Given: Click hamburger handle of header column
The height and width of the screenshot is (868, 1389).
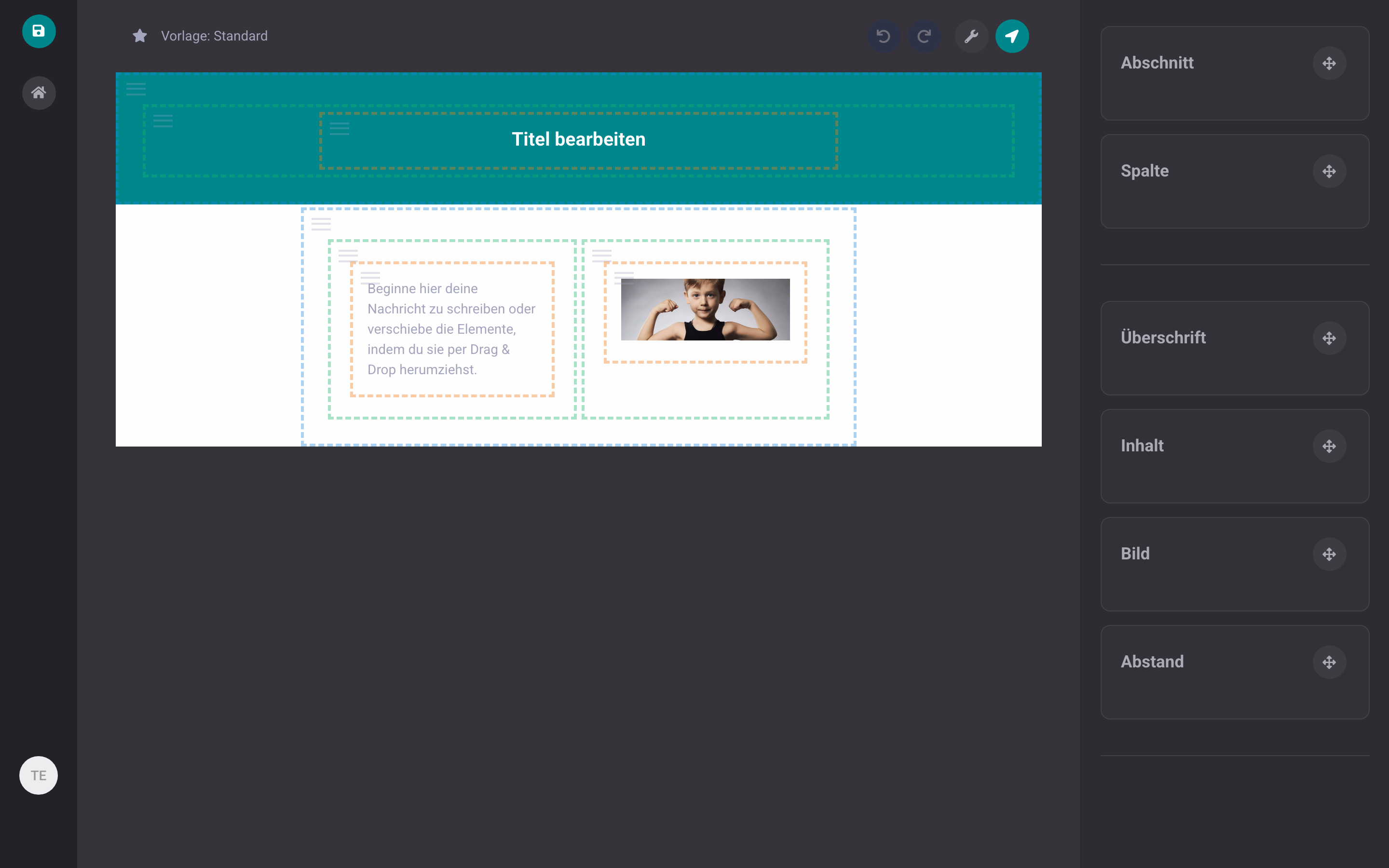Looking at the screenshot, I should point(163,121).
